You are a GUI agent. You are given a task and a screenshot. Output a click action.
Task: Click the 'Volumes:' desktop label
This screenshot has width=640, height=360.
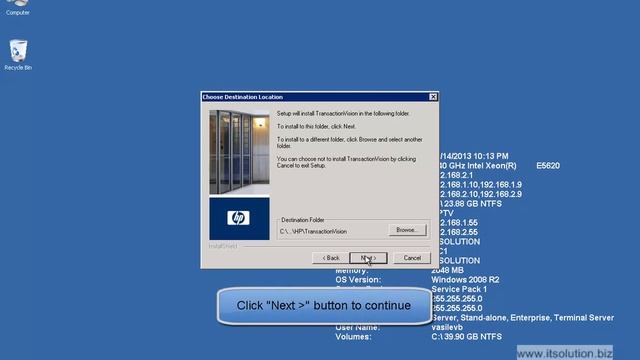click(x=353, y=337)
